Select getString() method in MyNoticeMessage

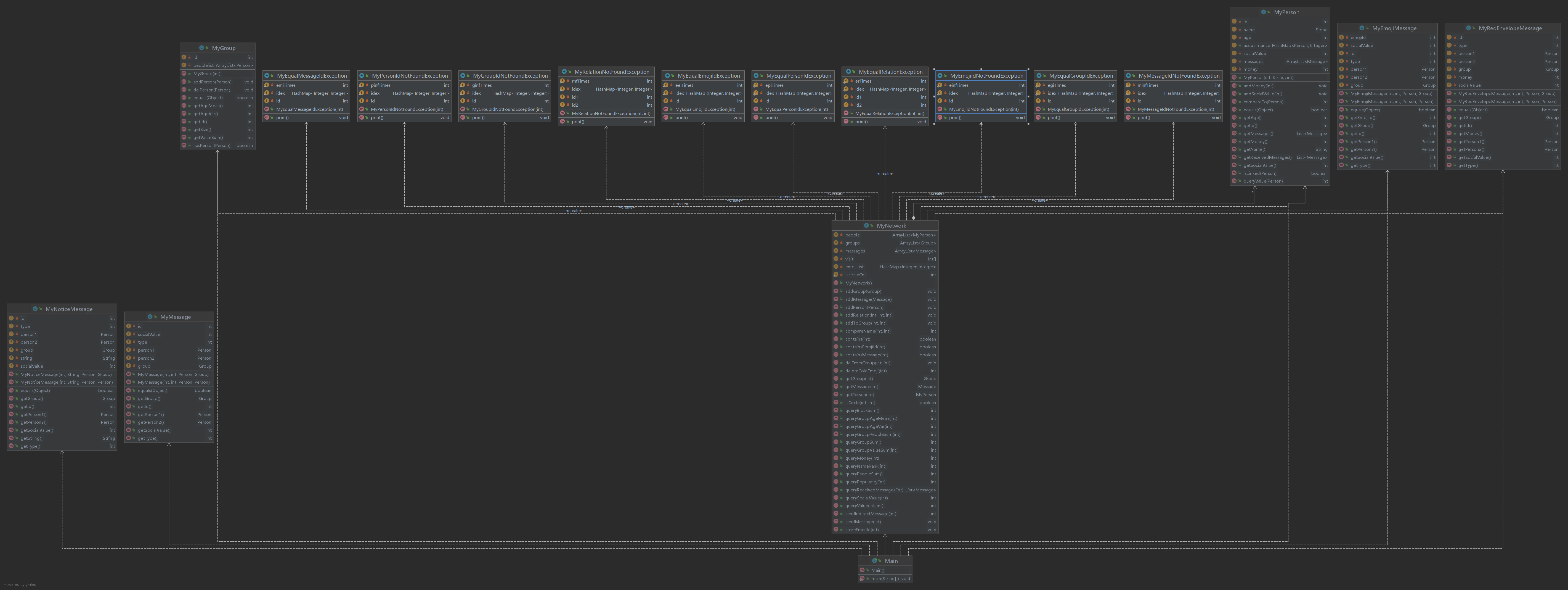coord(32,438)
